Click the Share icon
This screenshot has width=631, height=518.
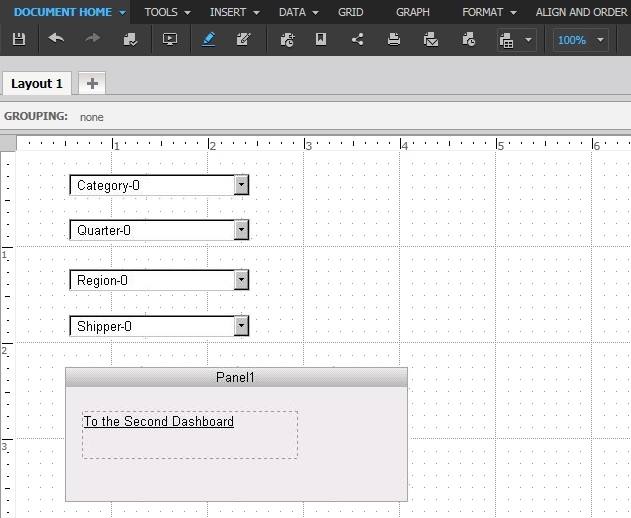(357, 39)
